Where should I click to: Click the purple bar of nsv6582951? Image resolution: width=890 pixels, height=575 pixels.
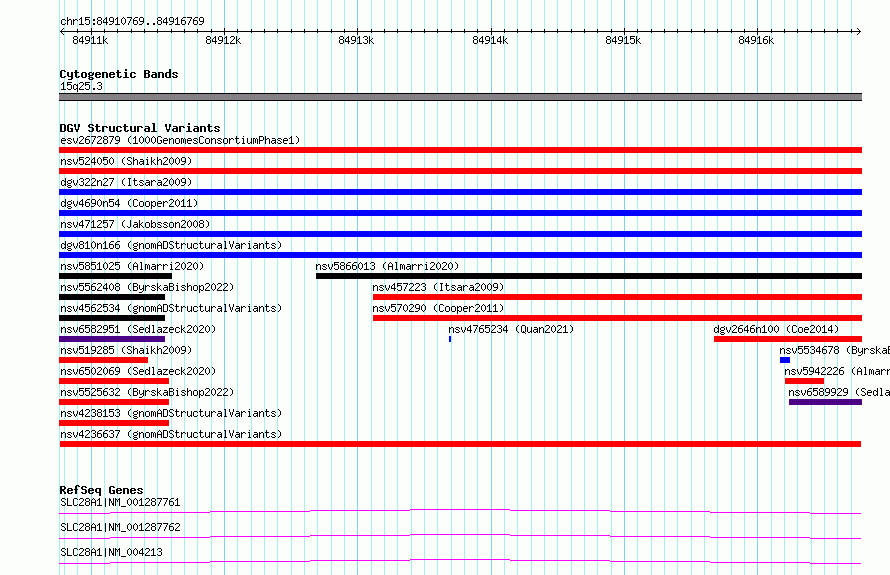112,339
